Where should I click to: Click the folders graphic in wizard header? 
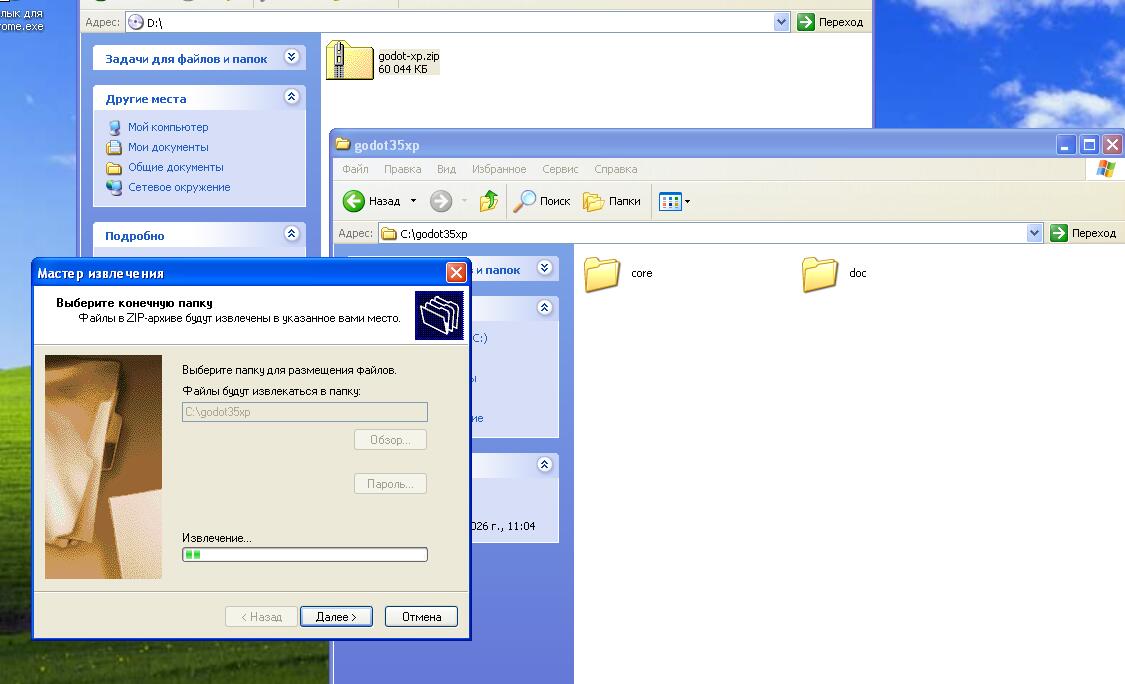[x=439, y=315]
